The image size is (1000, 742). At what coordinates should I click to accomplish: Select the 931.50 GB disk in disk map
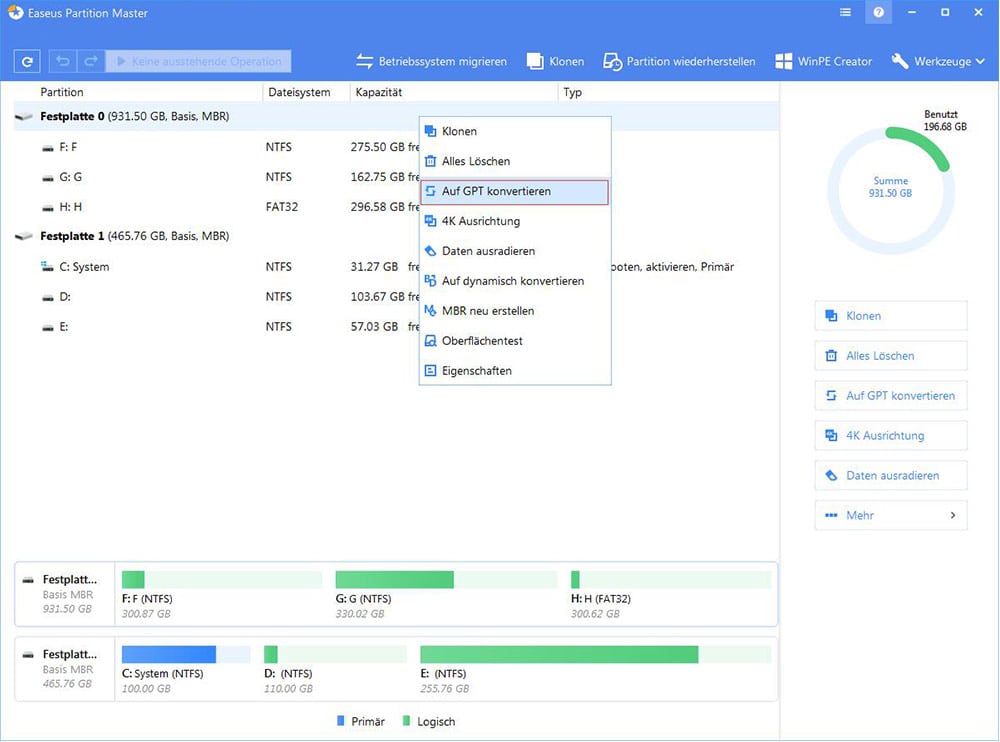[x=64, y=595]
